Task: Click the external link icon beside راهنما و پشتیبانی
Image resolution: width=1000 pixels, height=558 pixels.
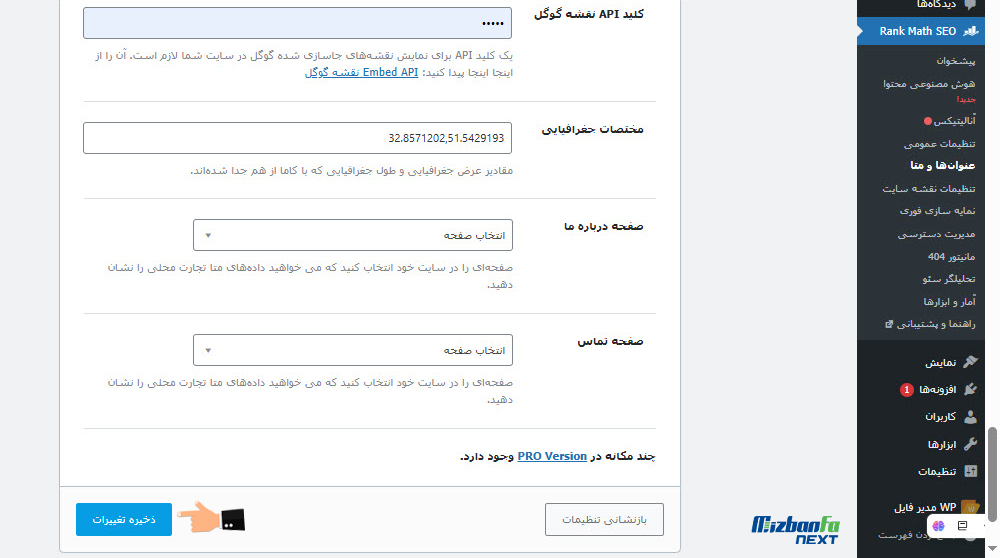Action: (x=888, y=324)
